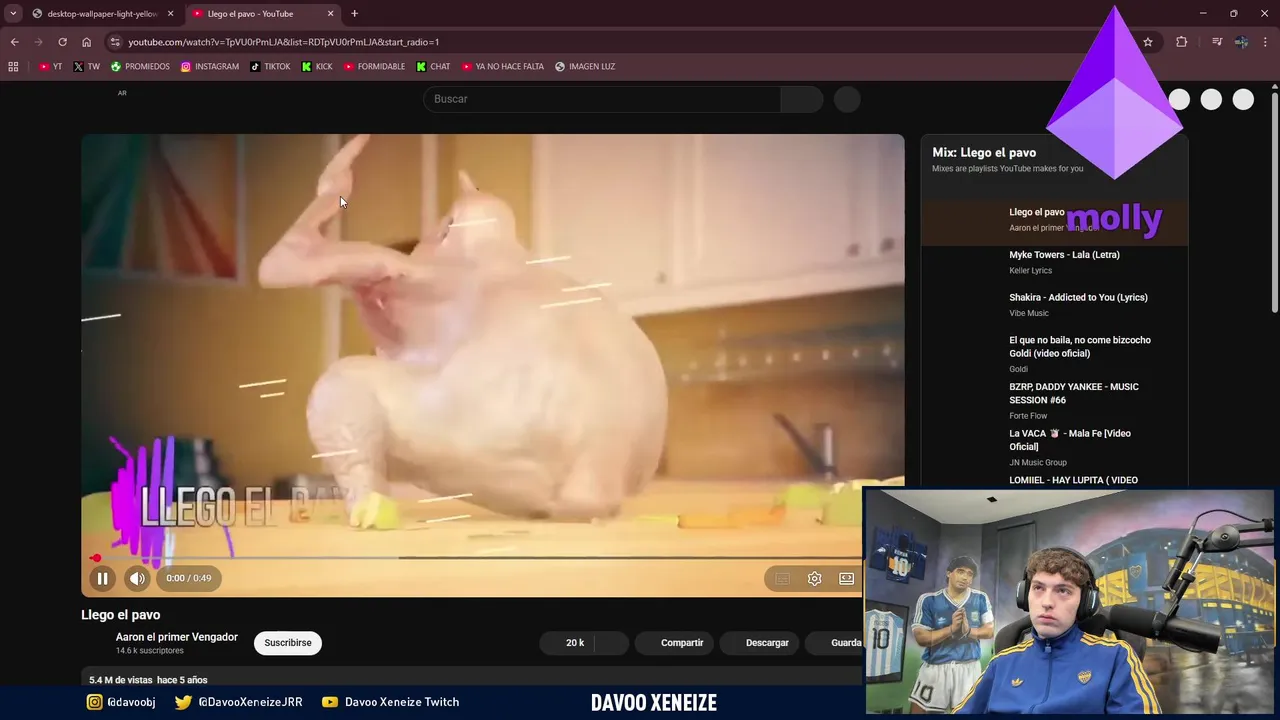Screen dimensions: 1280x720
Task: Open the IMAGEN LUZ bookmark
Action: 585,67
